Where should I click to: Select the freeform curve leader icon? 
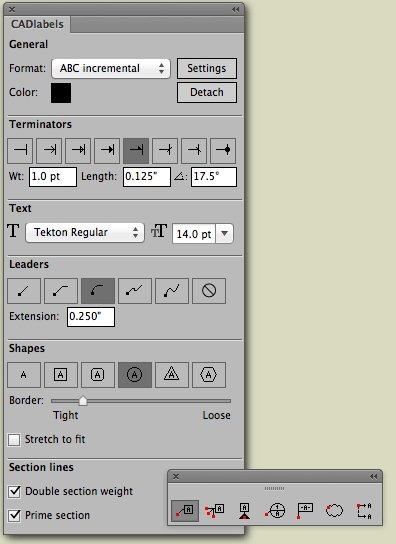click(172, 291)
